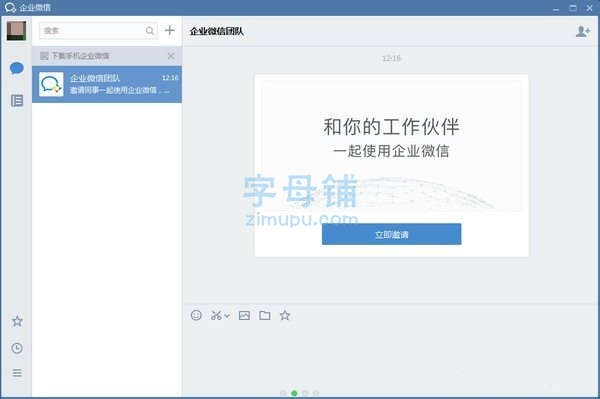Open the clock history icon in sidebar
Image resolution: width=600 pixels, height=399 pixels.
click(x=17, y=348)
